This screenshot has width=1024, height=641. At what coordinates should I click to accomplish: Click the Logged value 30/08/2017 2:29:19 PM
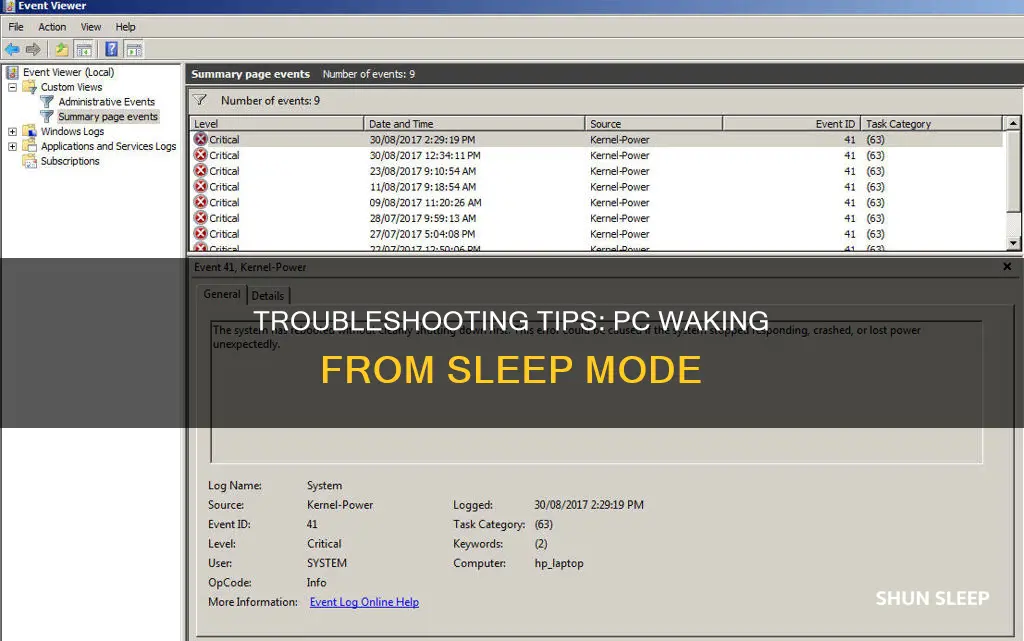click(x=589, y=505)
